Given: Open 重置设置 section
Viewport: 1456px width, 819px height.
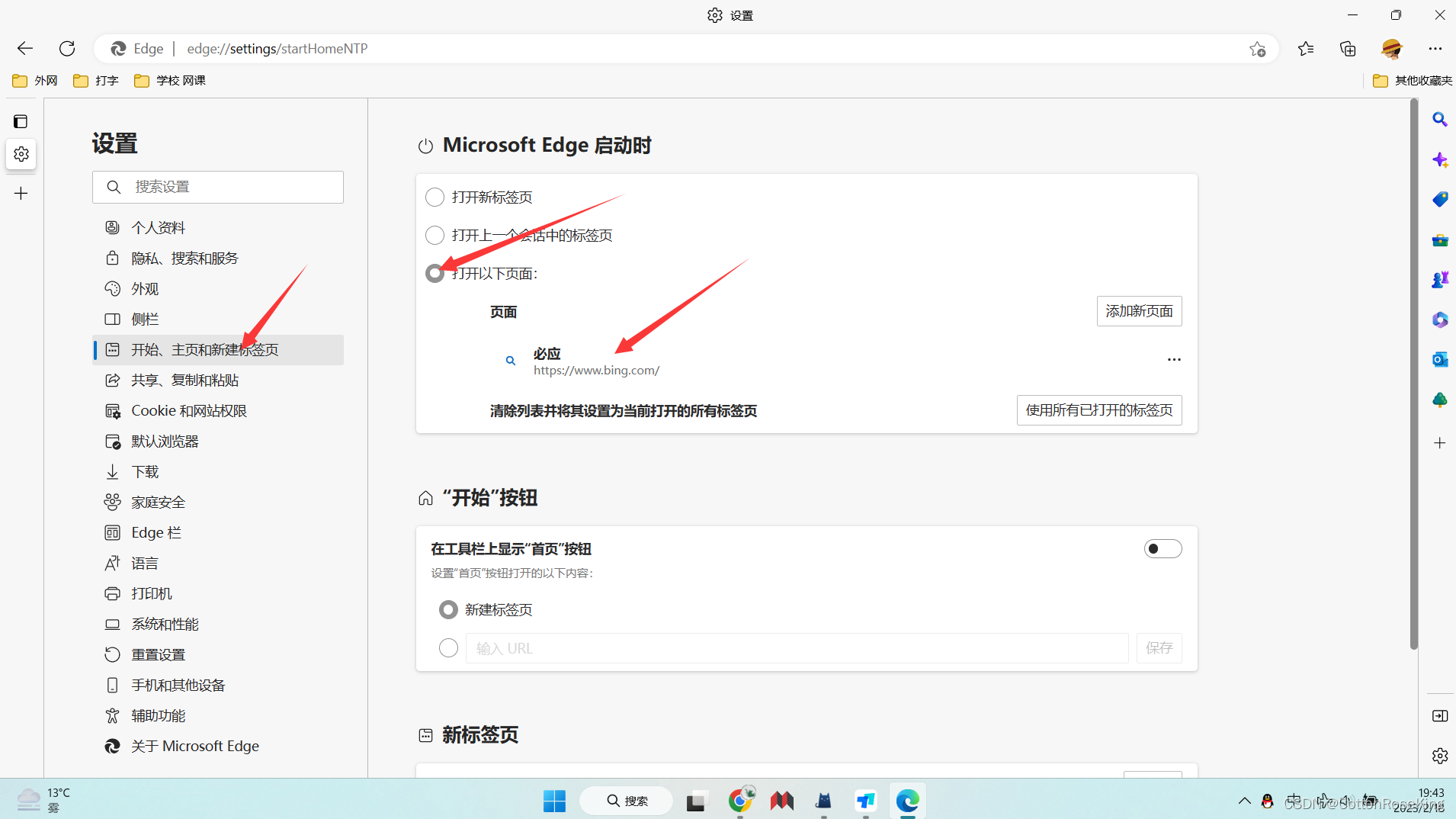Looking at the screenshot, I should point(218,655).
